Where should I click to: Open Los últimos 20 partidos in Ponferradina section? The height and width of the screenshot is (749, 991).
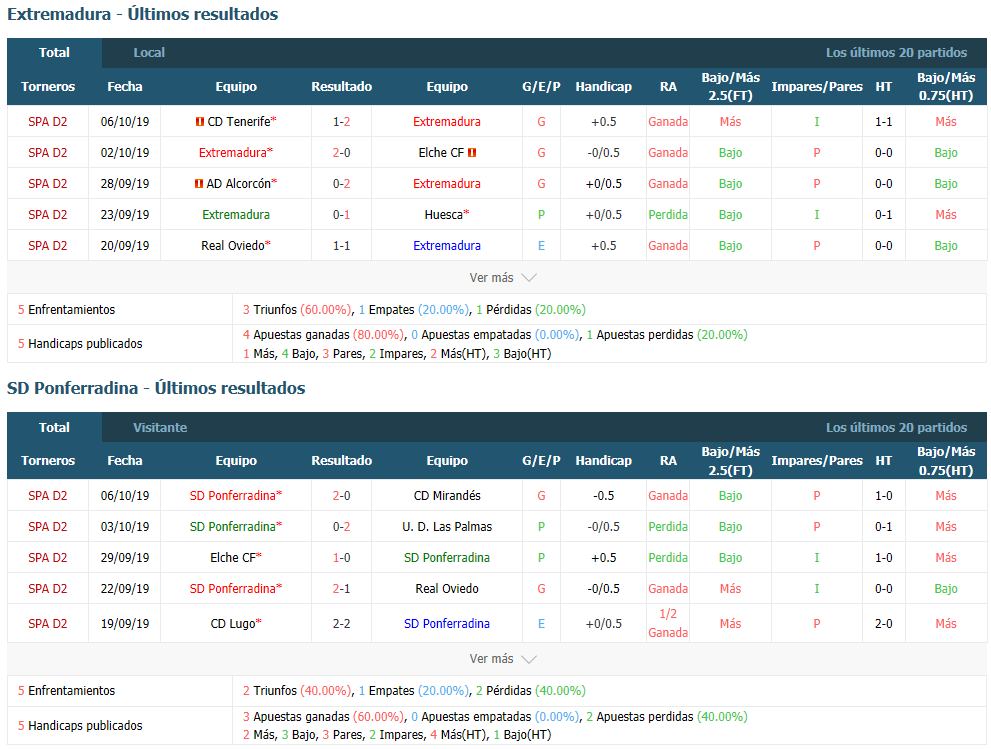(x=896, y=428)
